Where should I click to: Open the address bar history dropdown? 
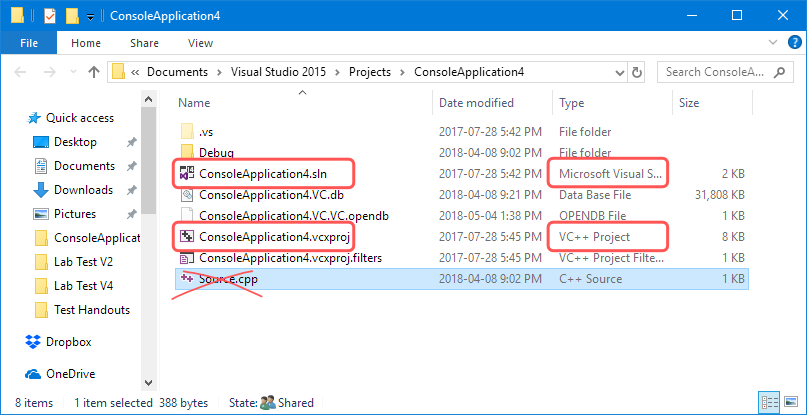click(x=620, y=73)
